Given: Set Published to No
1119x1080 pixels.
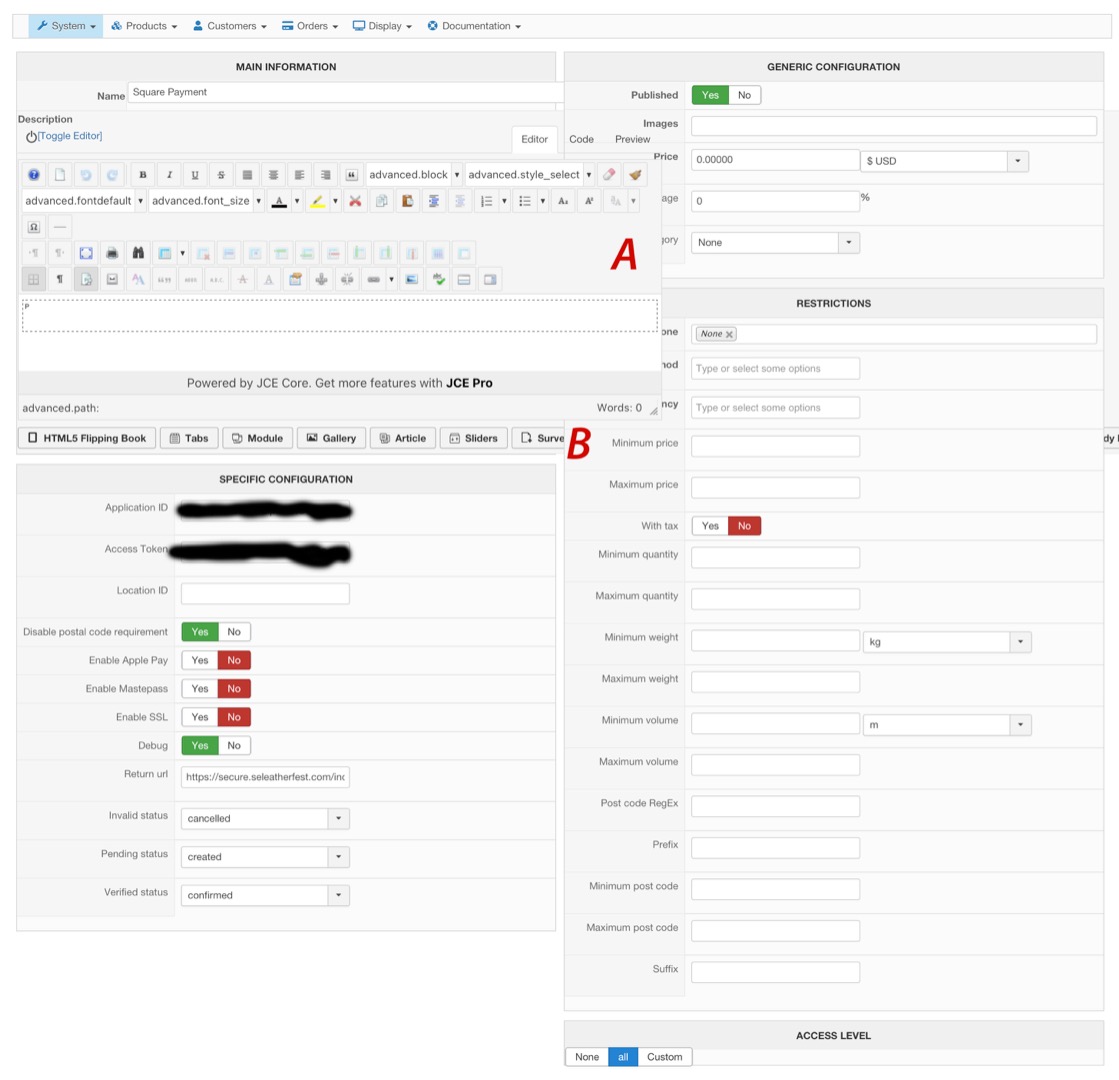Looking at the screenshot, I should tap(744, 95).
